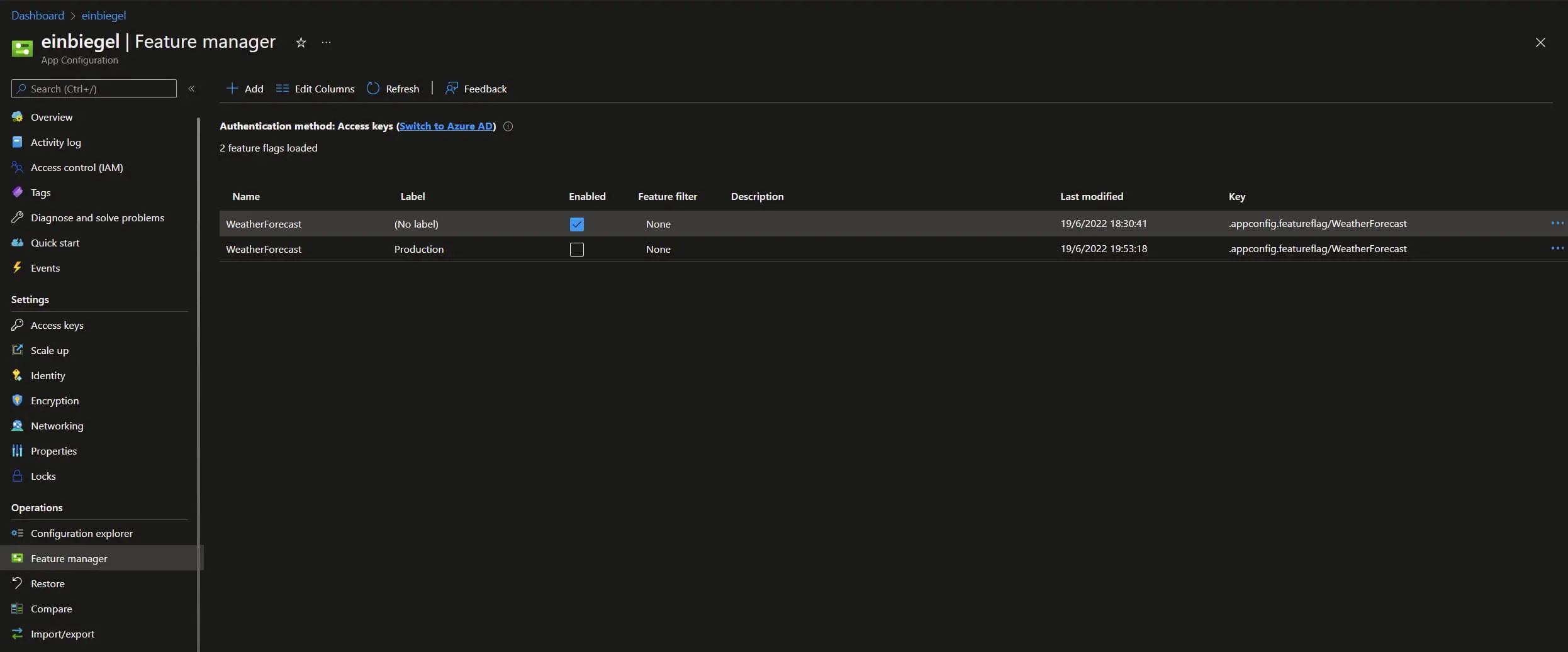
Task: Click the Identity key icon
Action: tap(17, 375)
